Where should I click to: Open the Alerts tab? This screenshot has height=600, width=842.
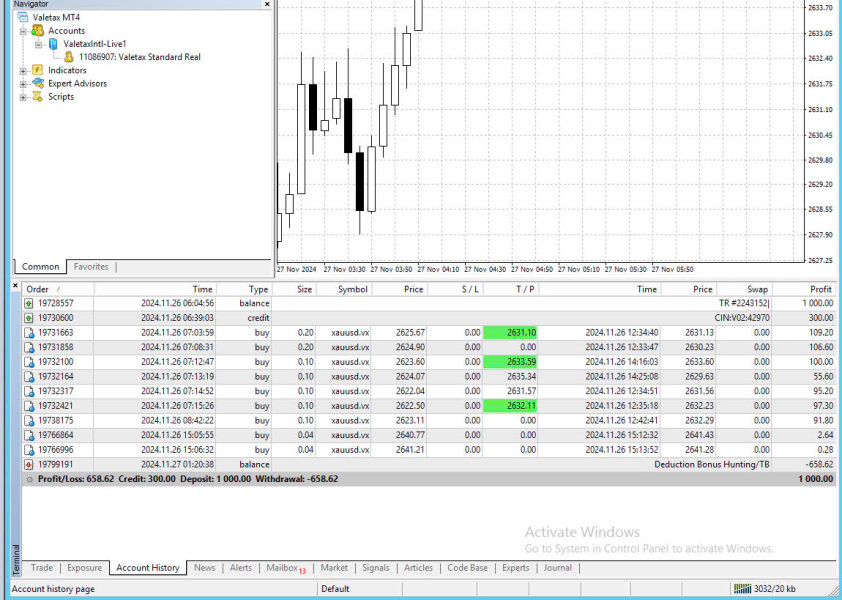click(x=241, y=568)
